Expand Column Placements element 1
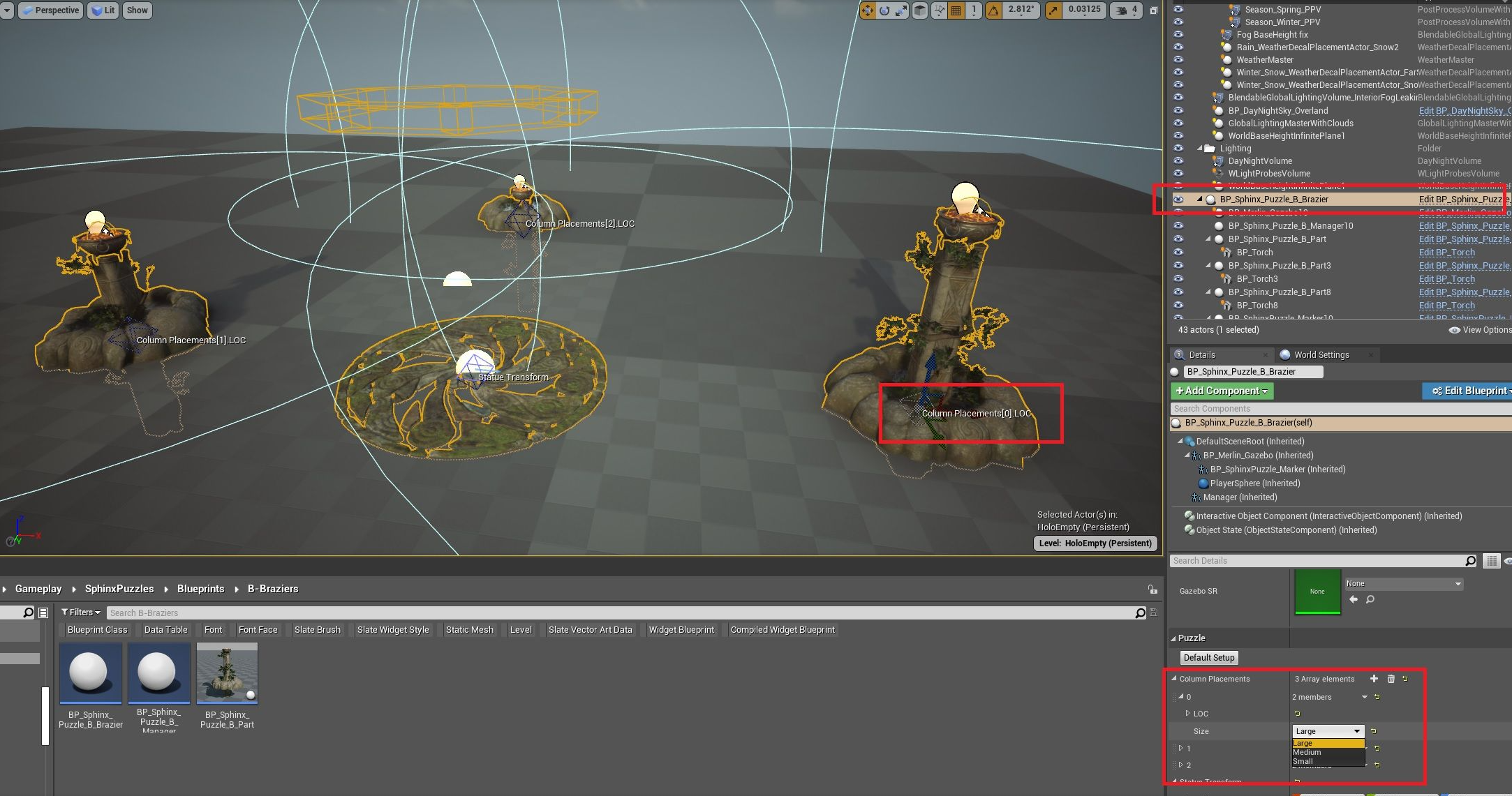The height and width of the screenshot is (796, 1512). click(1180, 748)
